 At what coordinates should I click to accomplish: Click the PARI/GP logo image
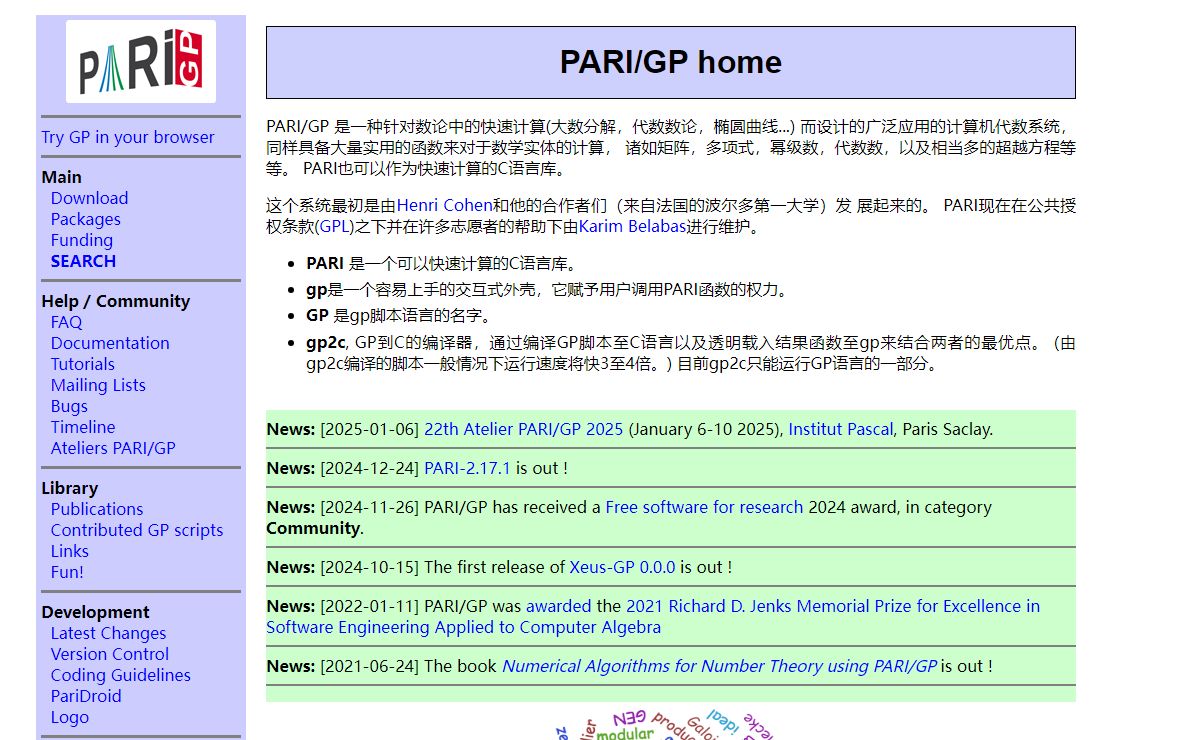click(x=141, y=62)
